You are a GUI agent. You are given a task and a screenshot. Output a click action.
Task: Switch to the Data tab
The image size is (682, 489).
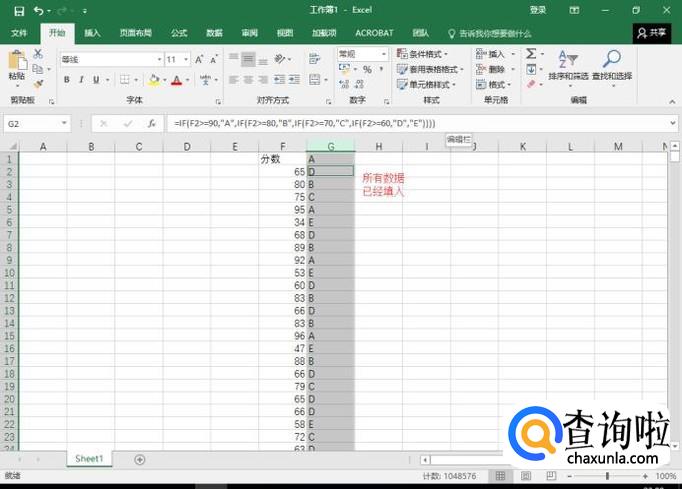(214, 33)
